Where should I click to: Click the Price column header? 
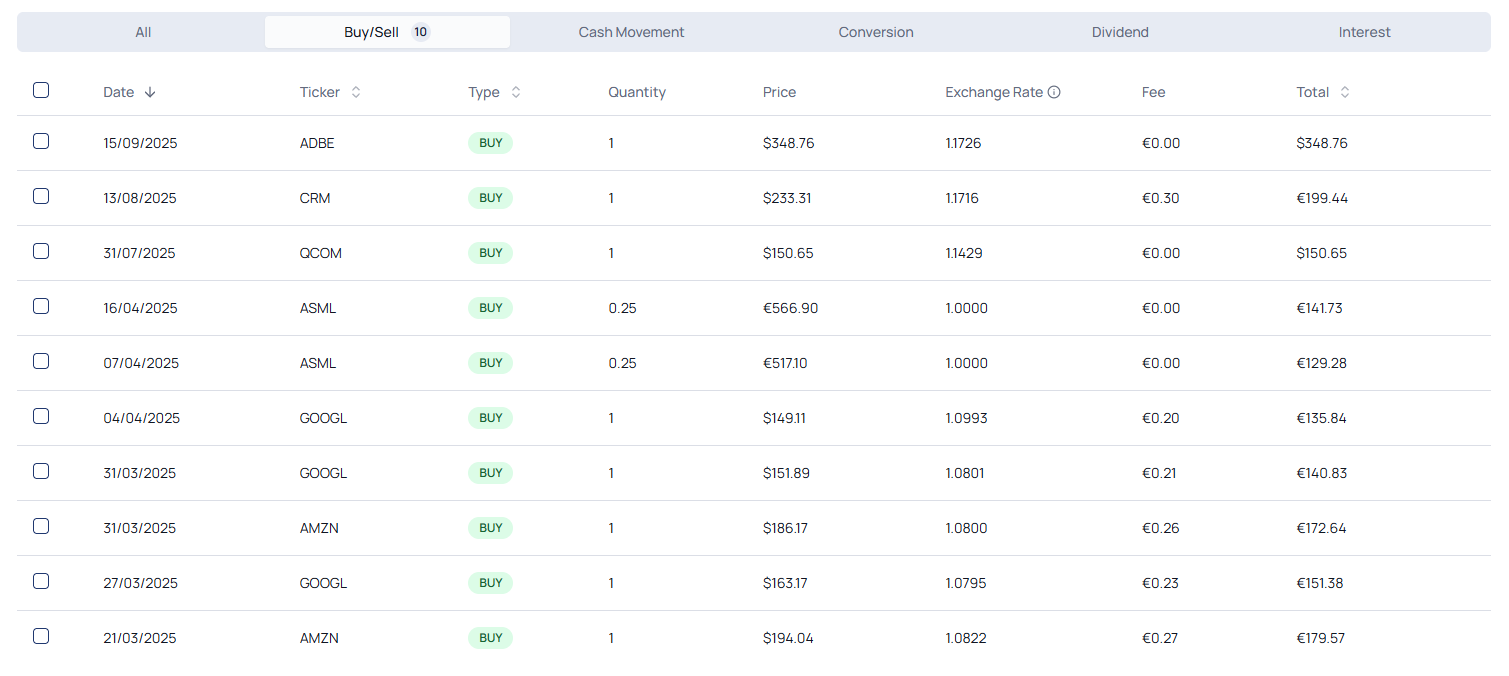779,92
